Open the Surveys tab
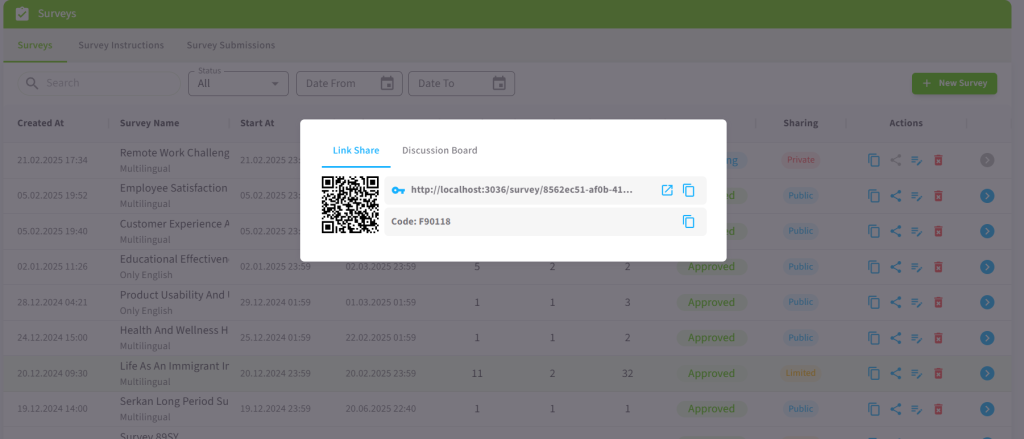 [x=35, y=45]
